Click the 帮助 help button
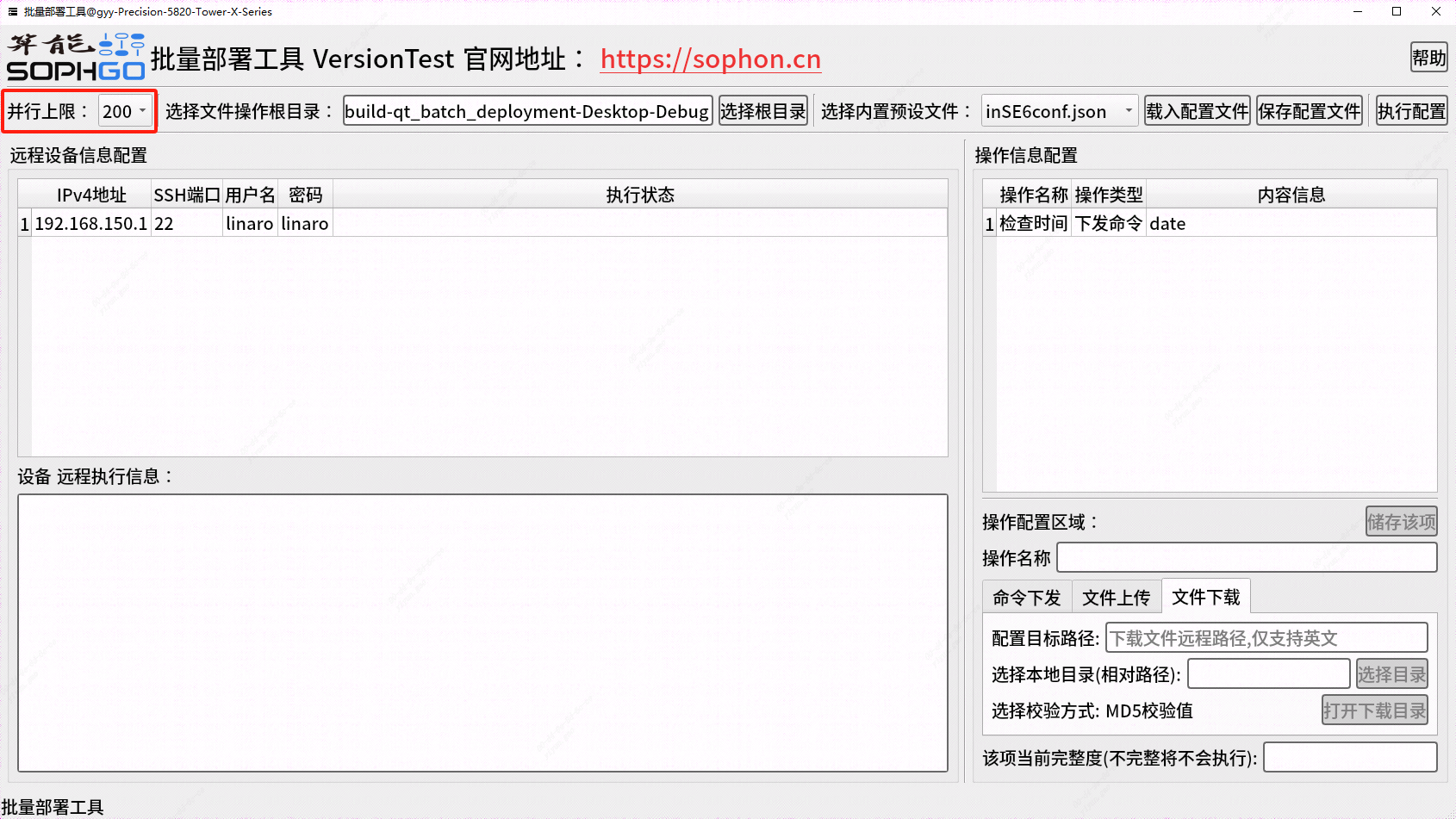 pos(1428,58)
